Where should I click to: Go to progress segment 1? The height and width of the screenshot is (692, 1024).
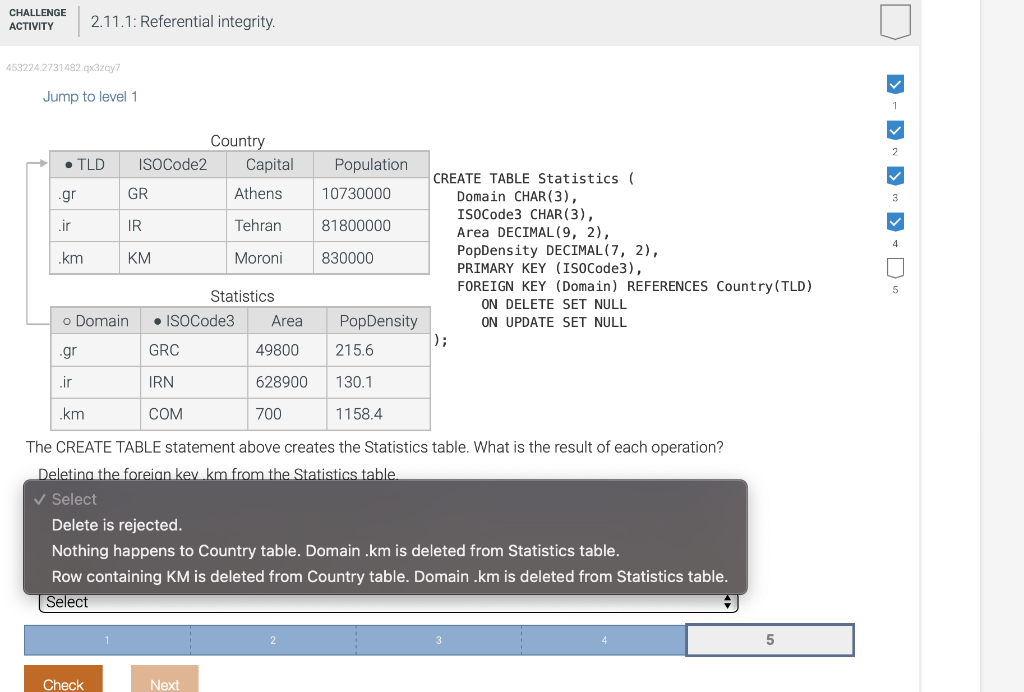pyautogui.click(x=107, y=640)
